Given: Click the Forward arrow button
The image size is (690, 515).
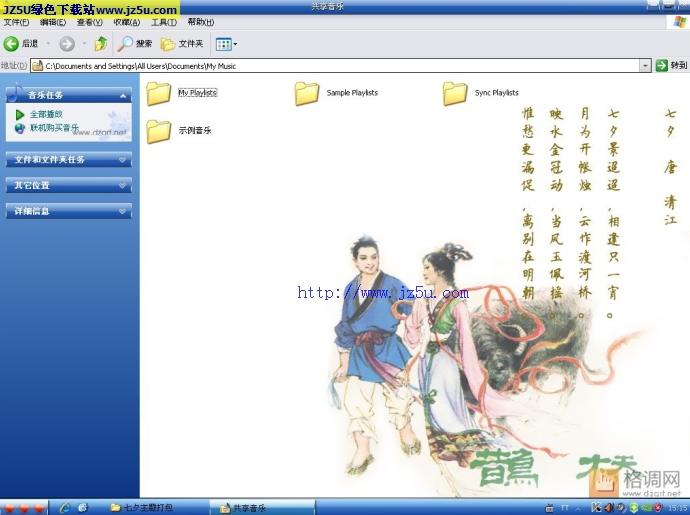Looking at the screenshot, I should [x=67, y=44].
